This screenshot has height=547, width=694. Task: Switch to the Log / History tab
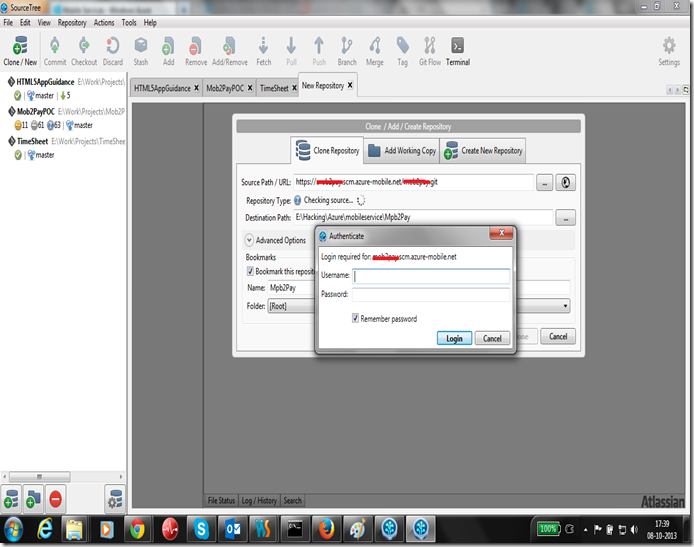pyautogui.click(x=259, y=501)
